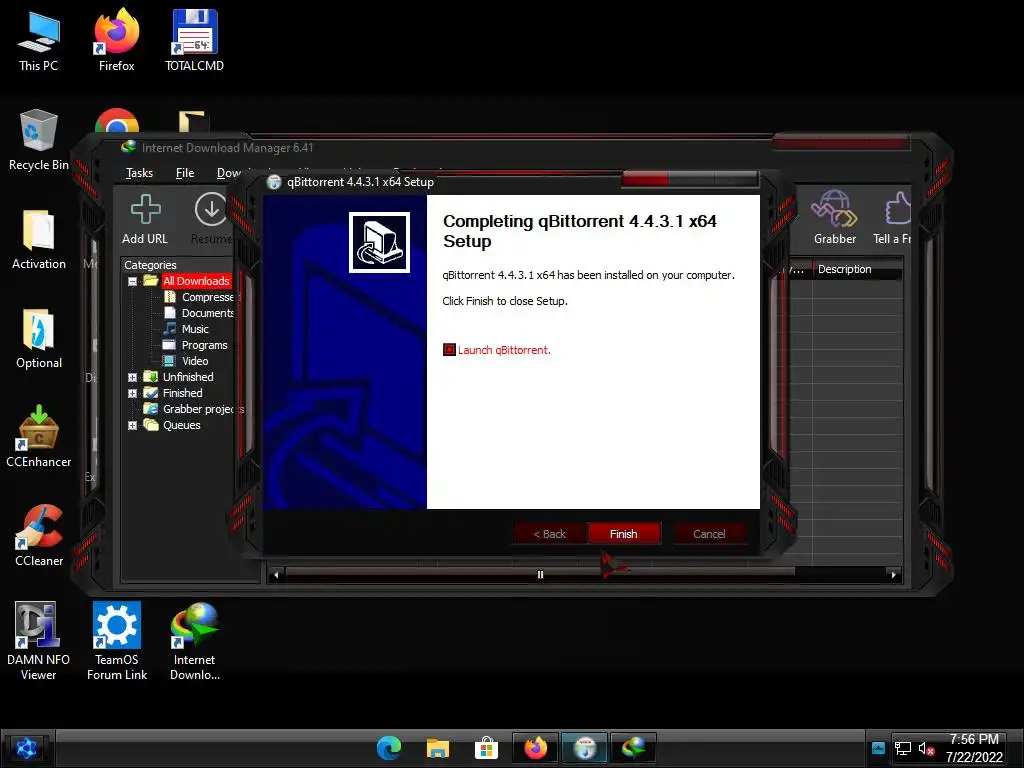This screenshot has height=768, width=1024.
Task: Click the Back button in Setup
Action: pos(550,534)
